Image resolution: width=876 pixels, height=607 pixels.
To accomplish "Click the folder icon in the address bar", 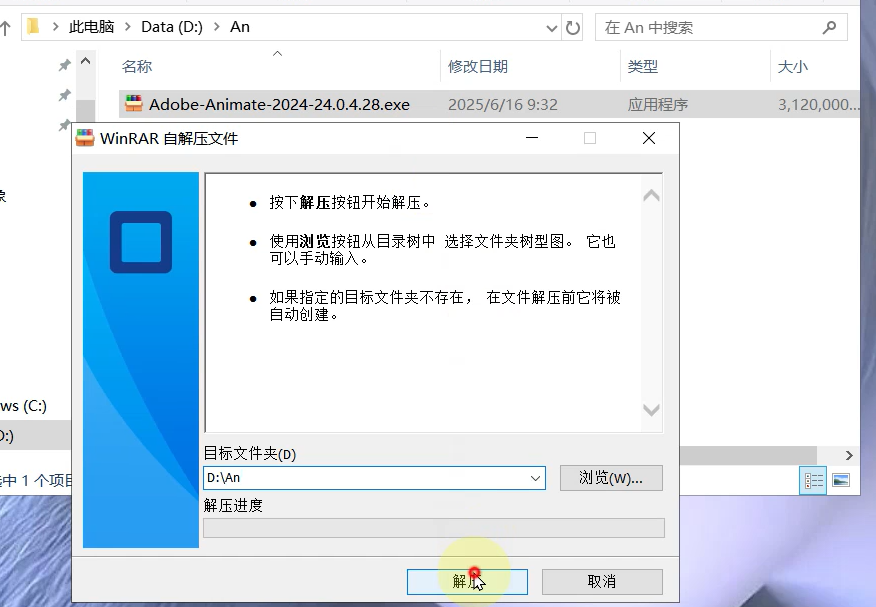I will [34, 26].
